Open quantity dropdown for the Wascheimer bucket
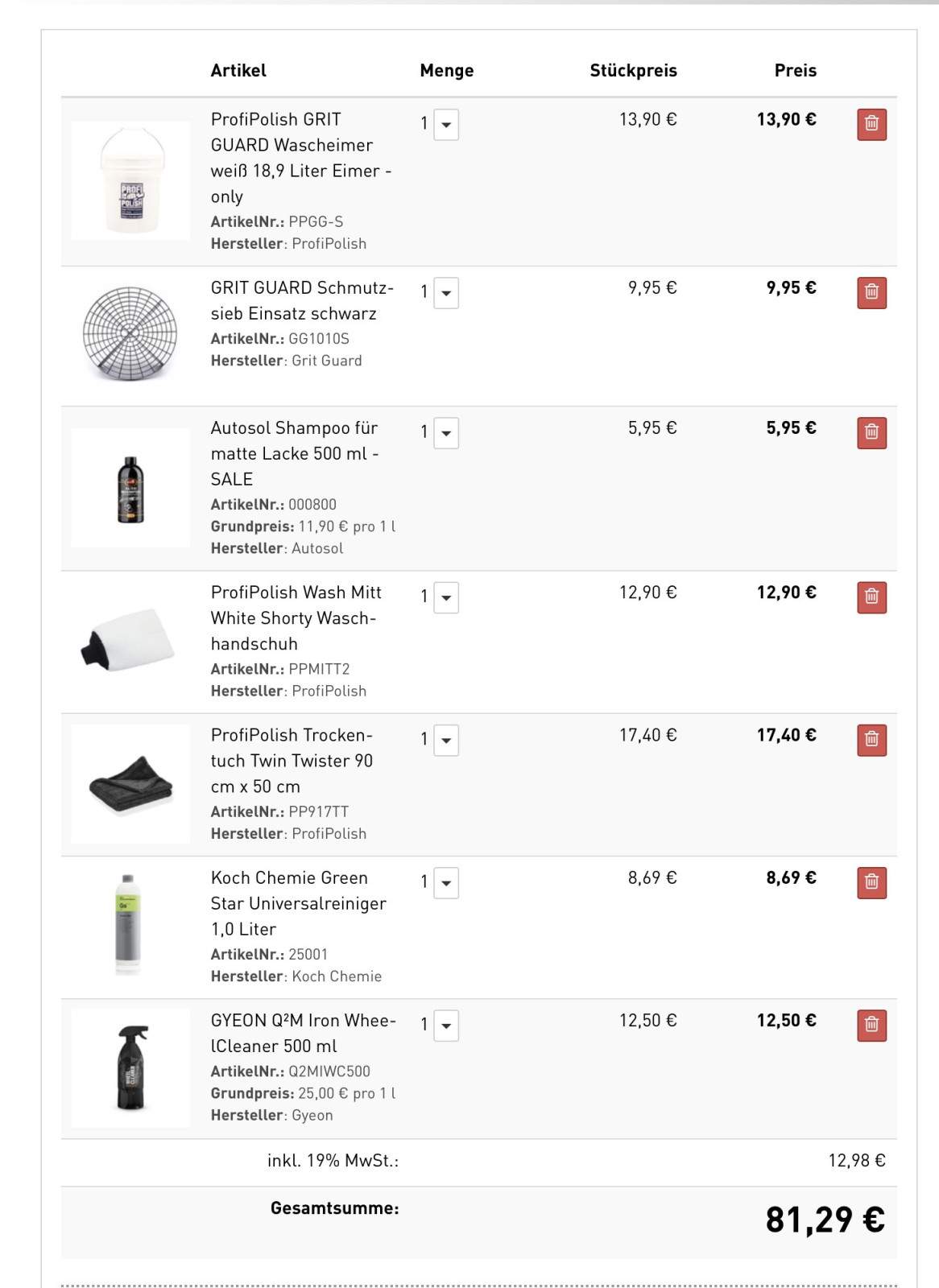 446,125
